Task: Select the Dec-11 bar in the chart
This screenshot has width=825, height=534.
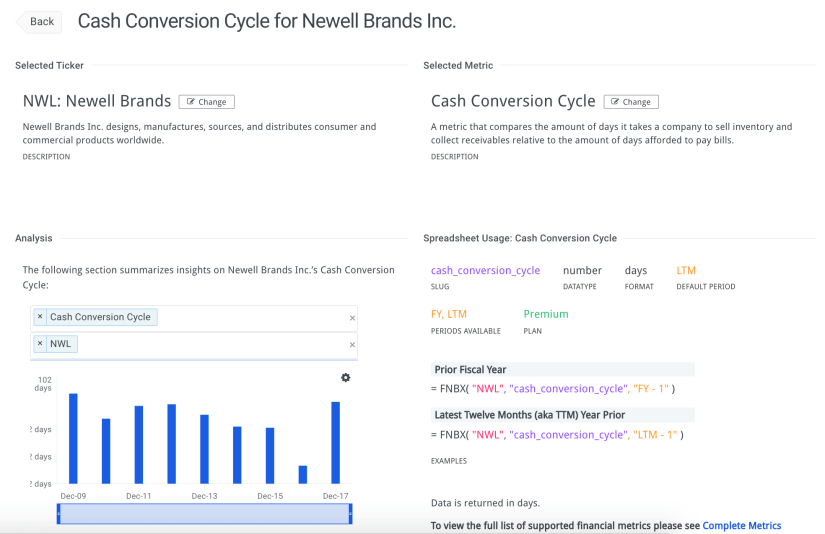Action: 139,445
